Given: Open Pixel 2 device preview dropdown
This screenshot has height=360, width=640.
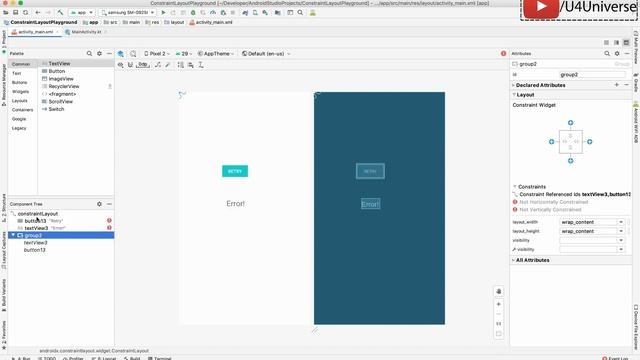Looking at the screenshot, I should (157, 53).
